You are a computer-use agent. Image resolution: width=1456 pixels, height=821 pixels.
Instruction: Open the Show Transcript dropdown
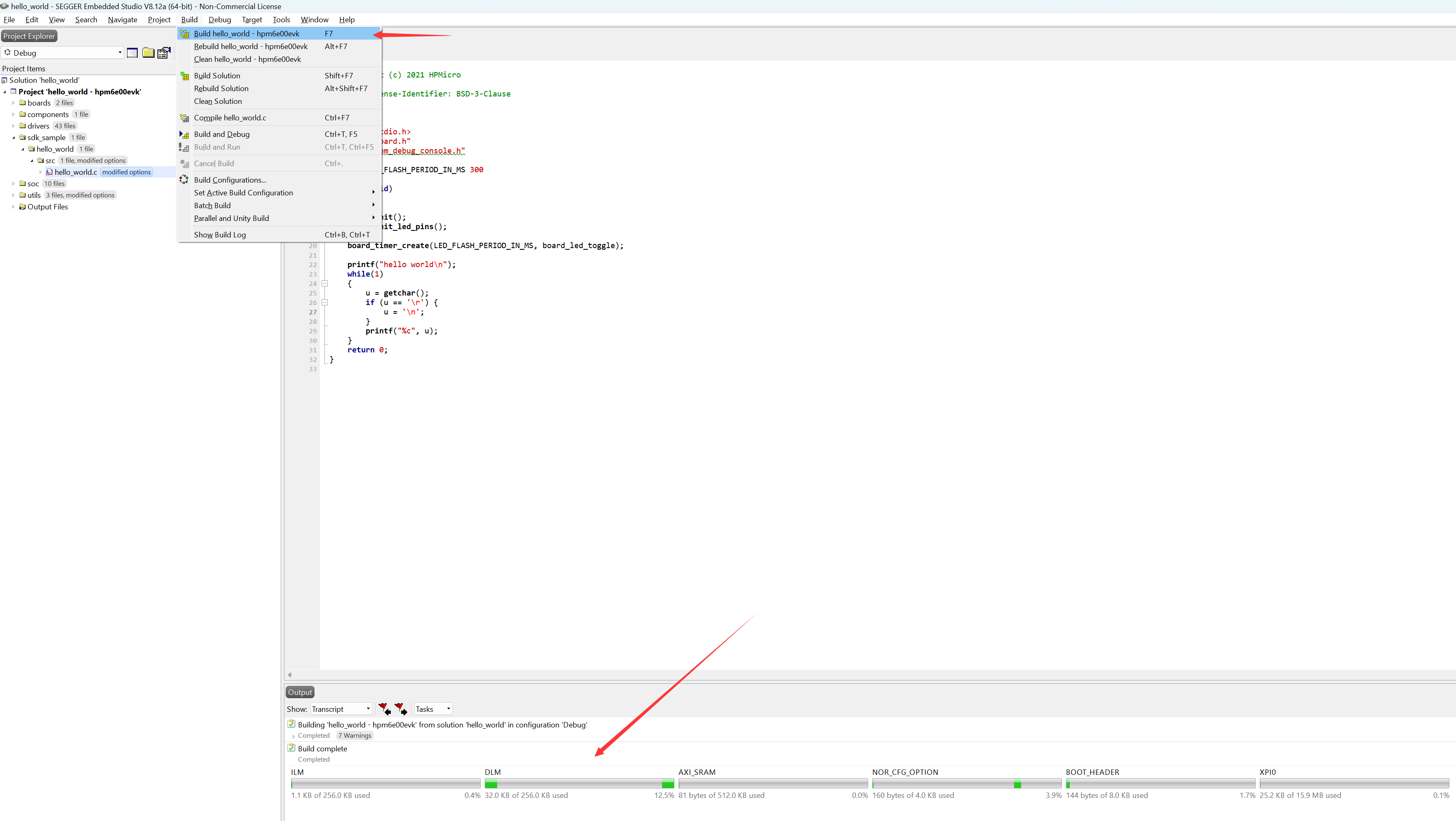tap(368, 708)
